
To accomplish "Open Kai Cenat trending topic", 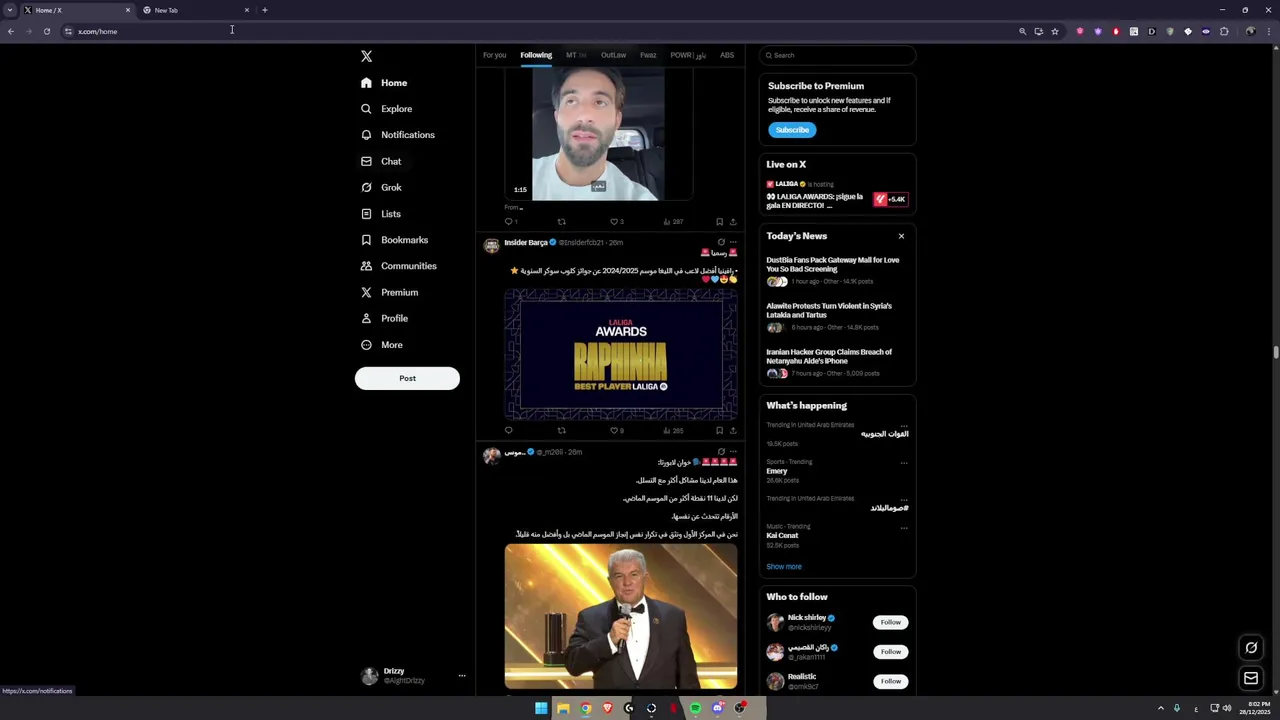I will tap(782, 536).
